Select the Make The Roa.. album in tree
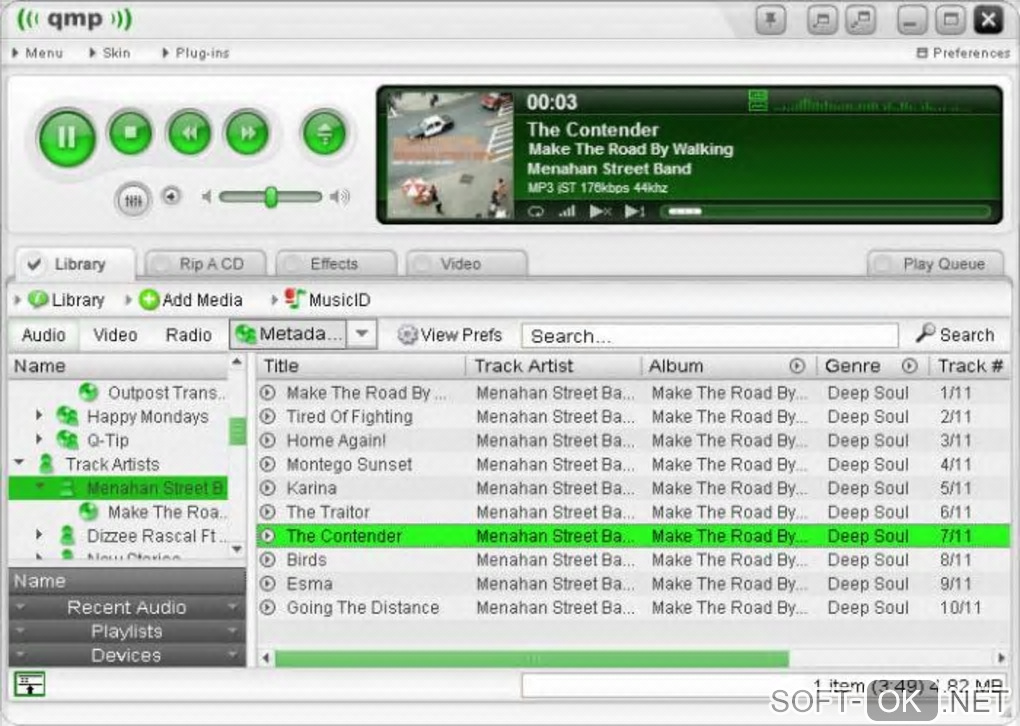Image resolution: width=1020 pixels, height=726 pixels. pos(154,512)
